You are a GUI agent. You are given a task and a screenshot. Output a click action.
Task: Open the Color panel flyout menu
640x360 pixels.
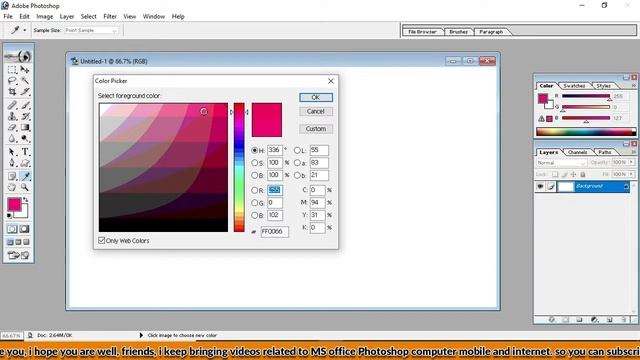click(x=634, y=86)
